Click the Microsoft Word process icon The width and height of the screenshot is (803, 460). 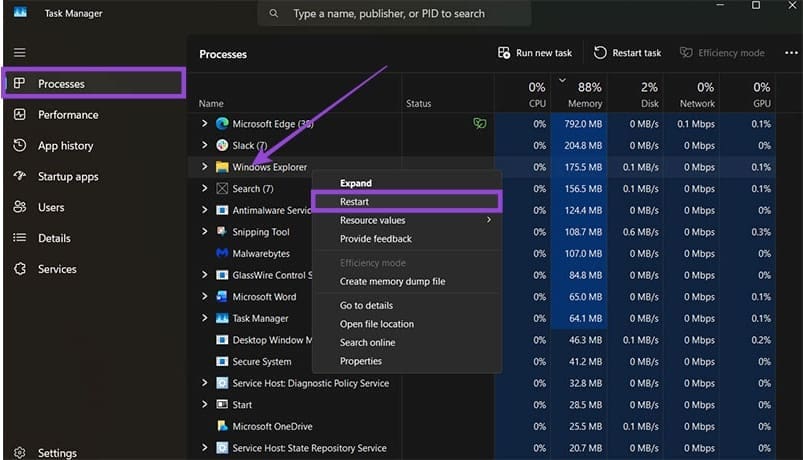(222, 297)
